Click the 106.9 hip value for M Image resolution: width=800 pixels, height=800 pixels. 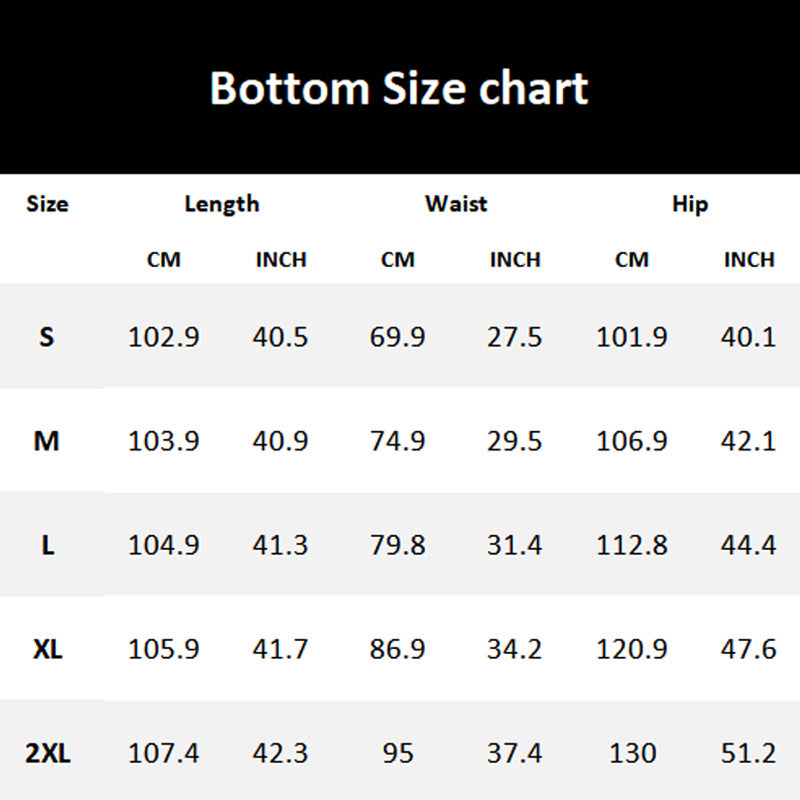[632, 441]
